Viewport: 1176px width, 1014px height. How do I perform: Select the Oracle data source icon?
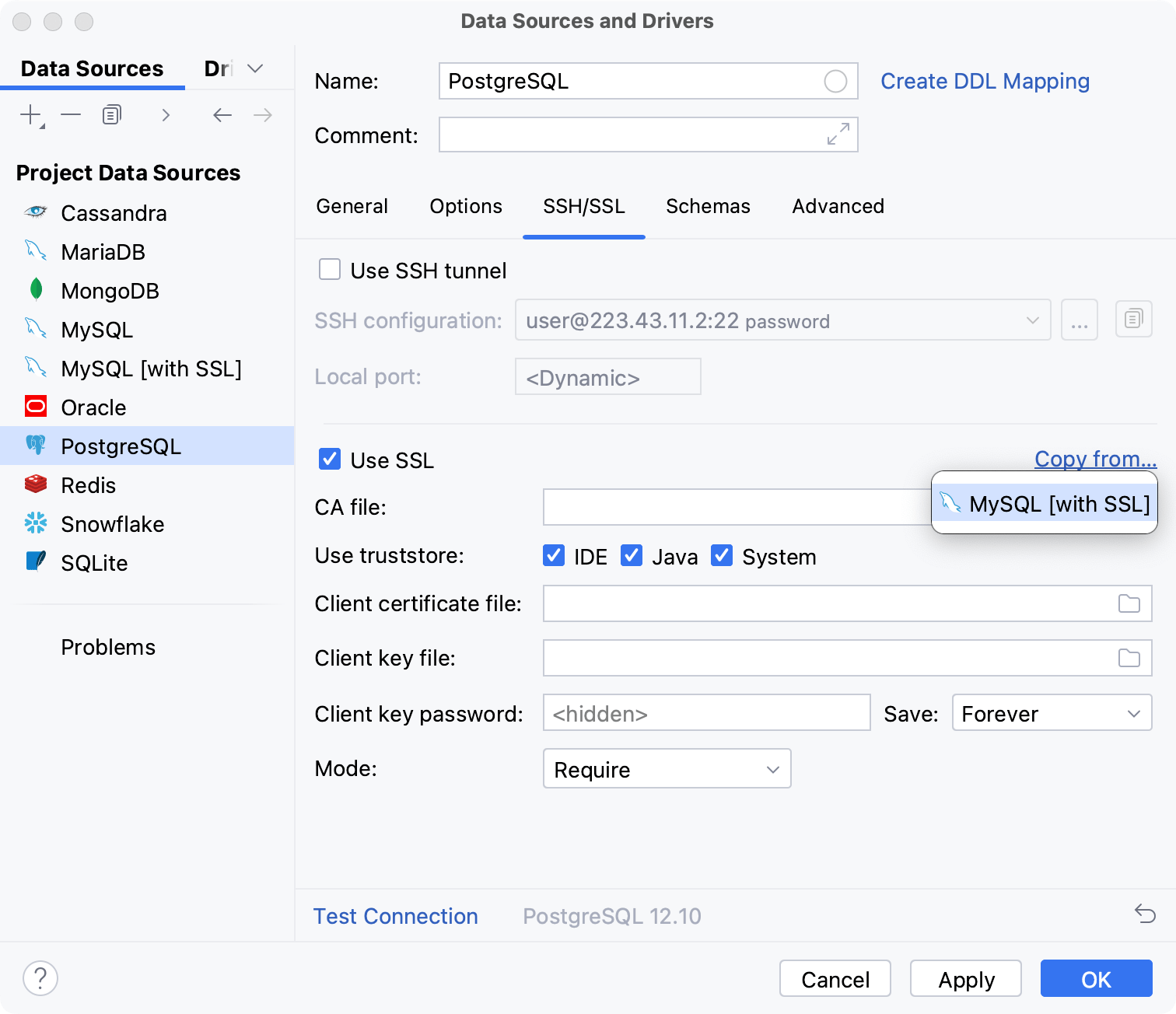pyautogui.click(x=35, y=407)
